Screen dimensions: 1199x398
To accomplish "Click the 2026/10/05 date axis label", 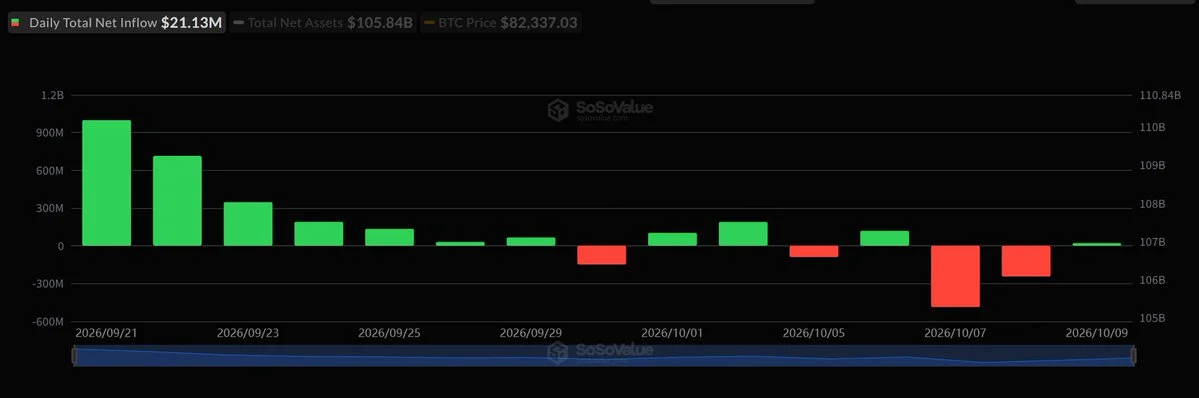I will (814, 334).
